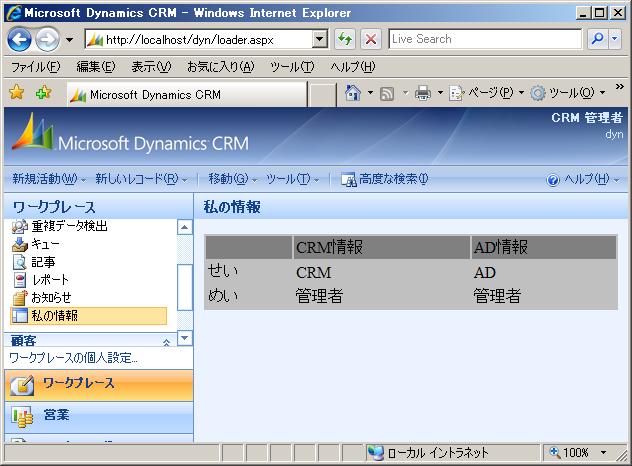632x466 pixels.
Task: Click the search magnifier button
Action: point(598,39)
